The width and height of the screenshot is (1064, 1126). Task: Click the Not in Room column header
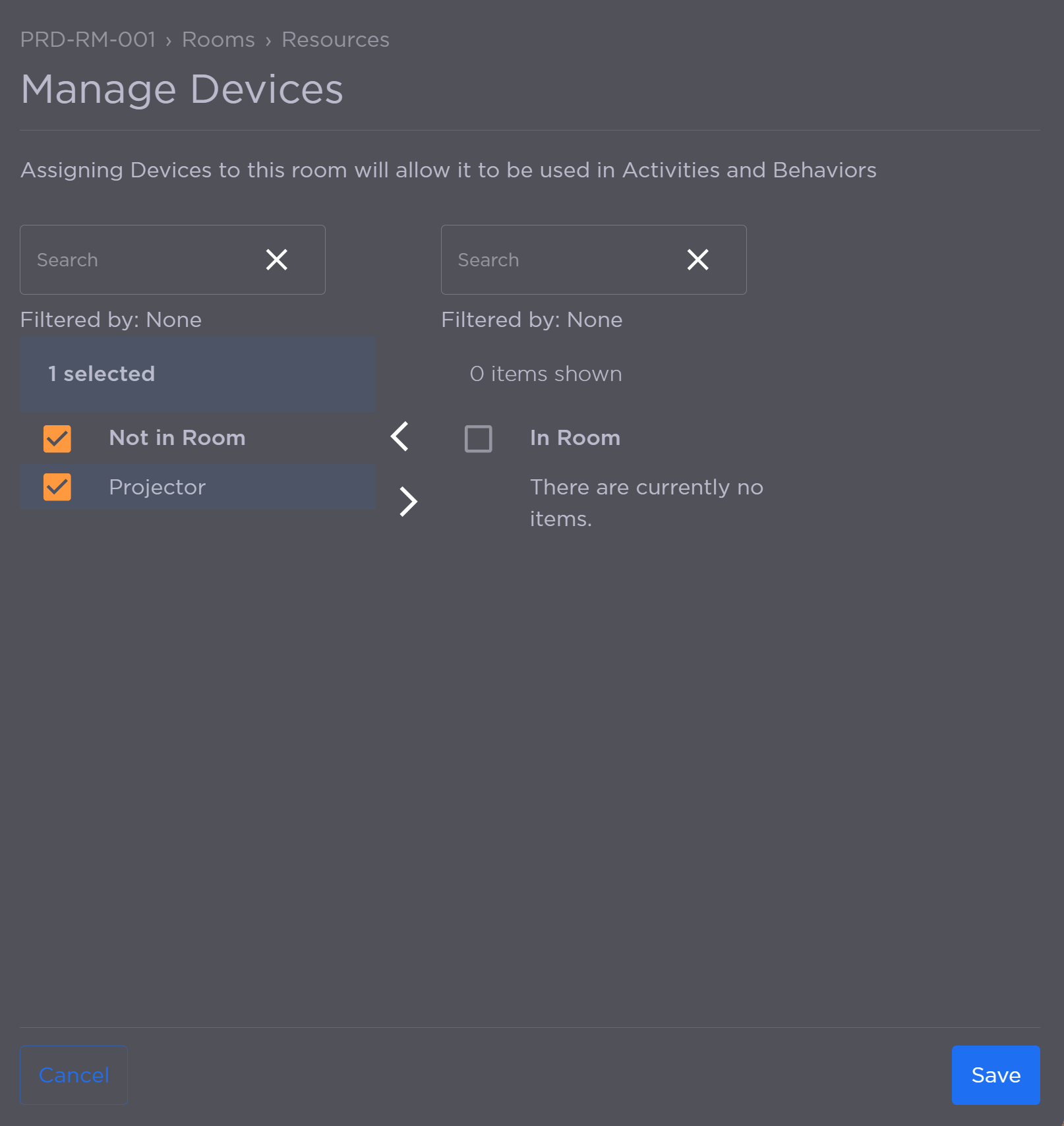tap(177, 438)
